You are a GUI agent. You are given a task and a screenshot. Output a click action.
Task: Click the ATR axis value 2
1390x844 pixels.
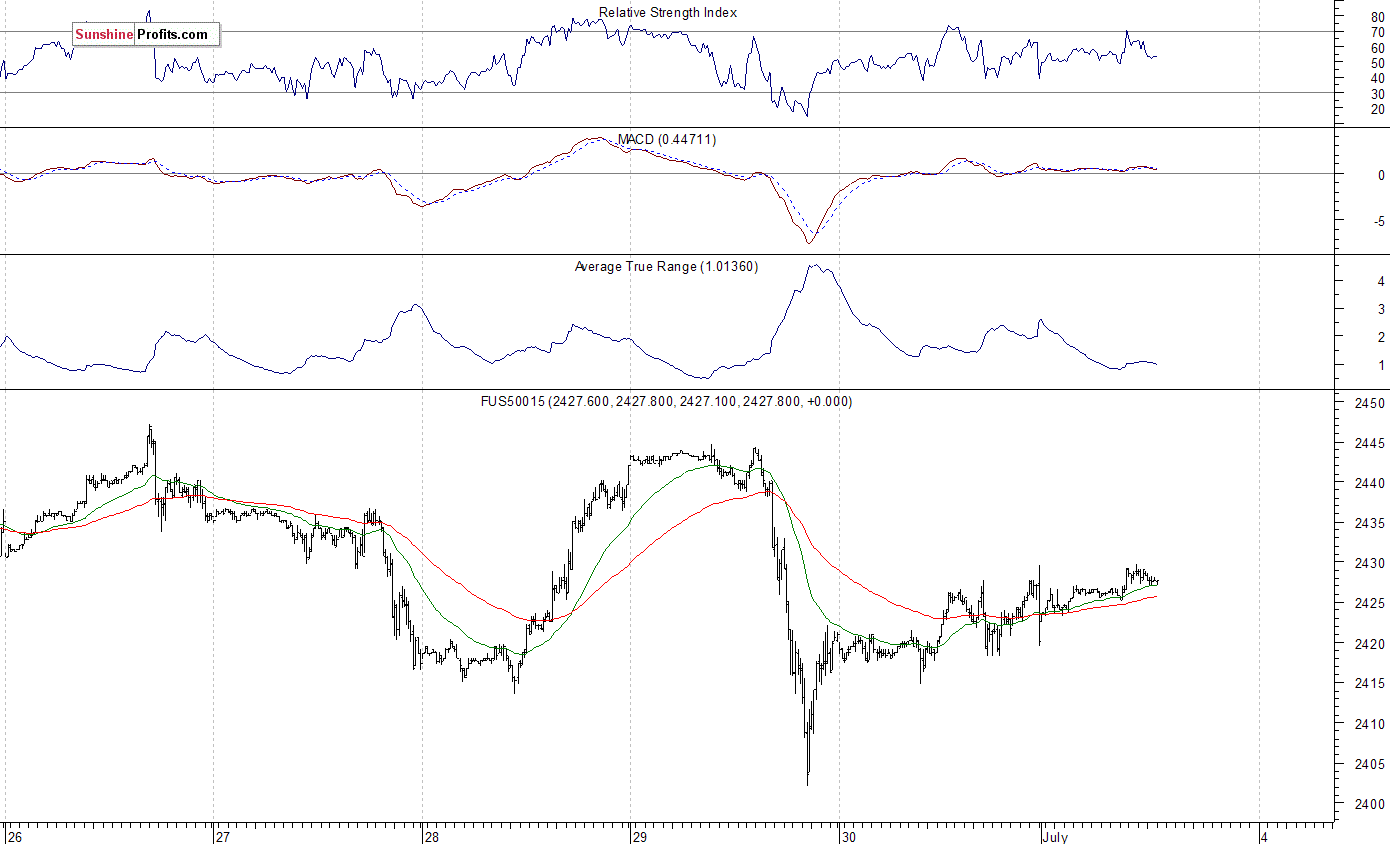pos(1381,337)
